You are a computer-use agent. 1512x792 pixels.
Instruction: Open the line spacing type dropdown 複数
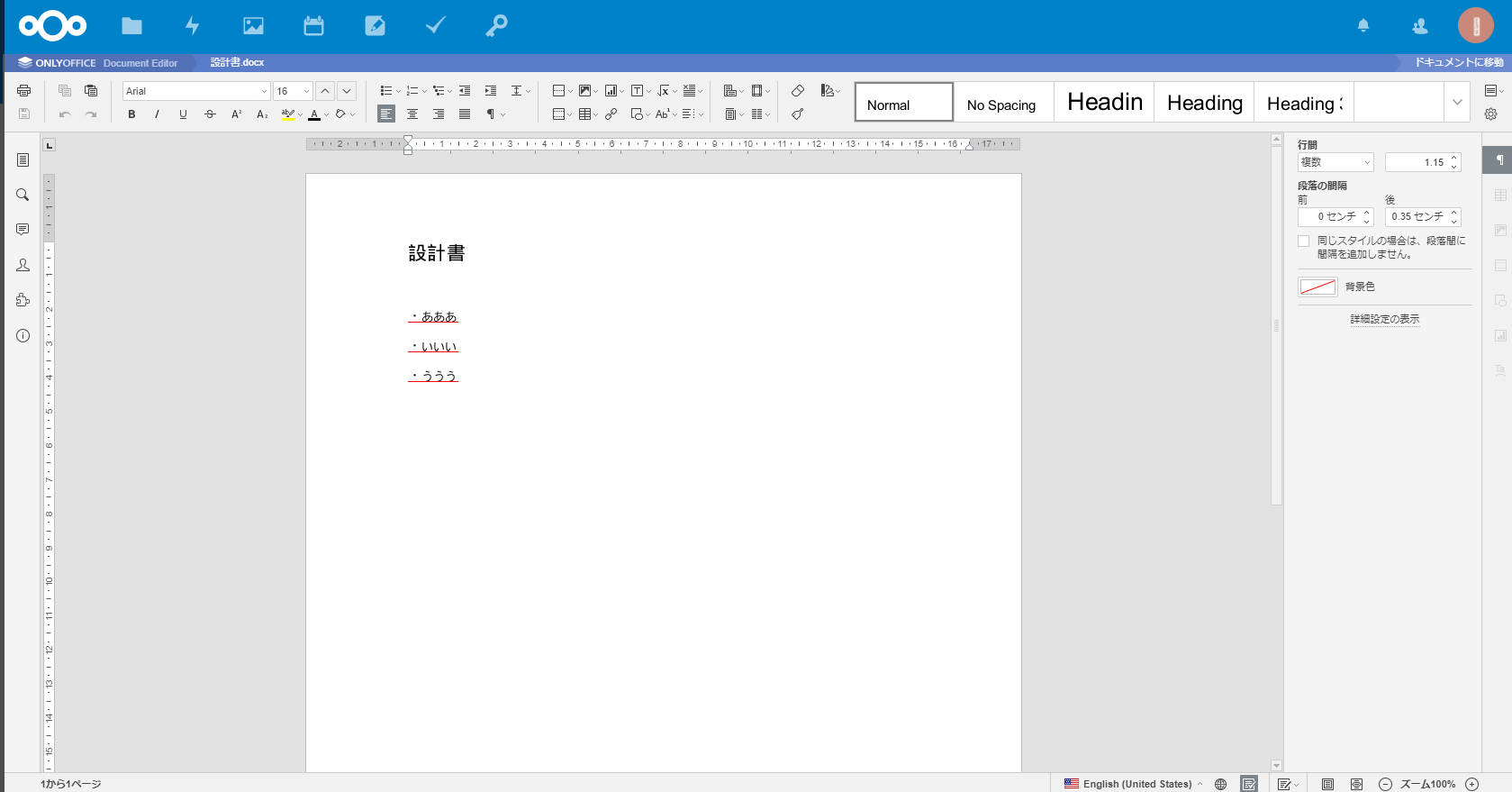point(1335,162)
